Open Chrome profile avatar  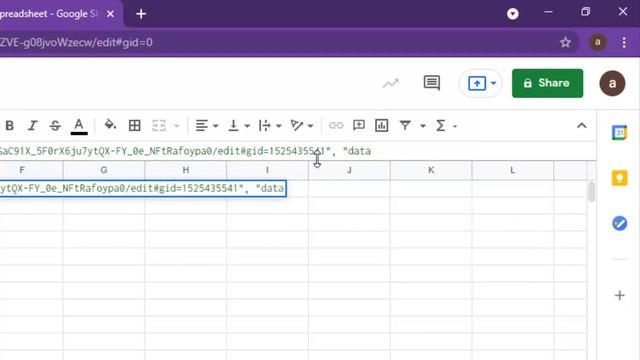[598, 42]
